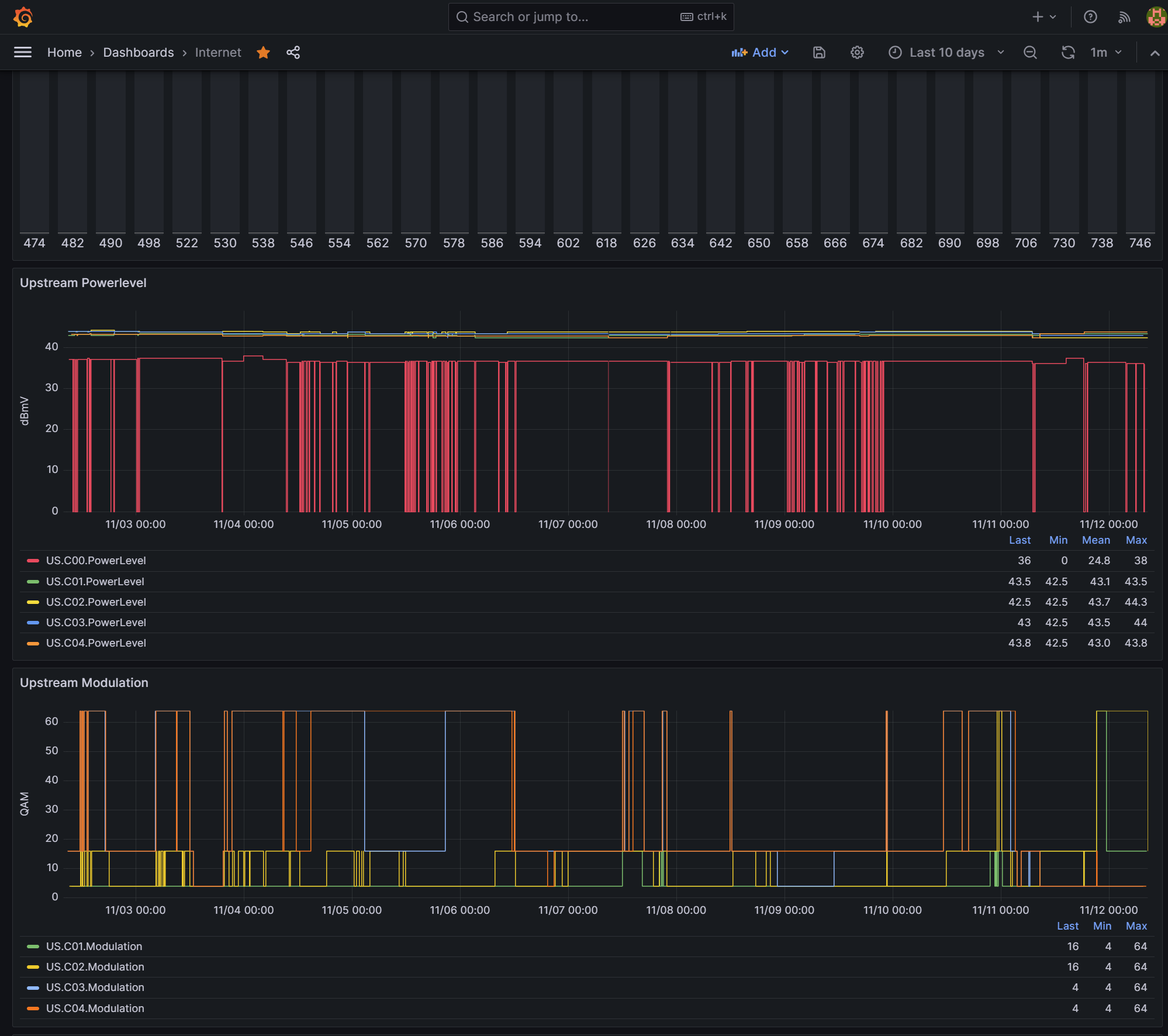Toggle US.C03.Modulation series in legend
1168x1036 pixels.
coord(95,987)
